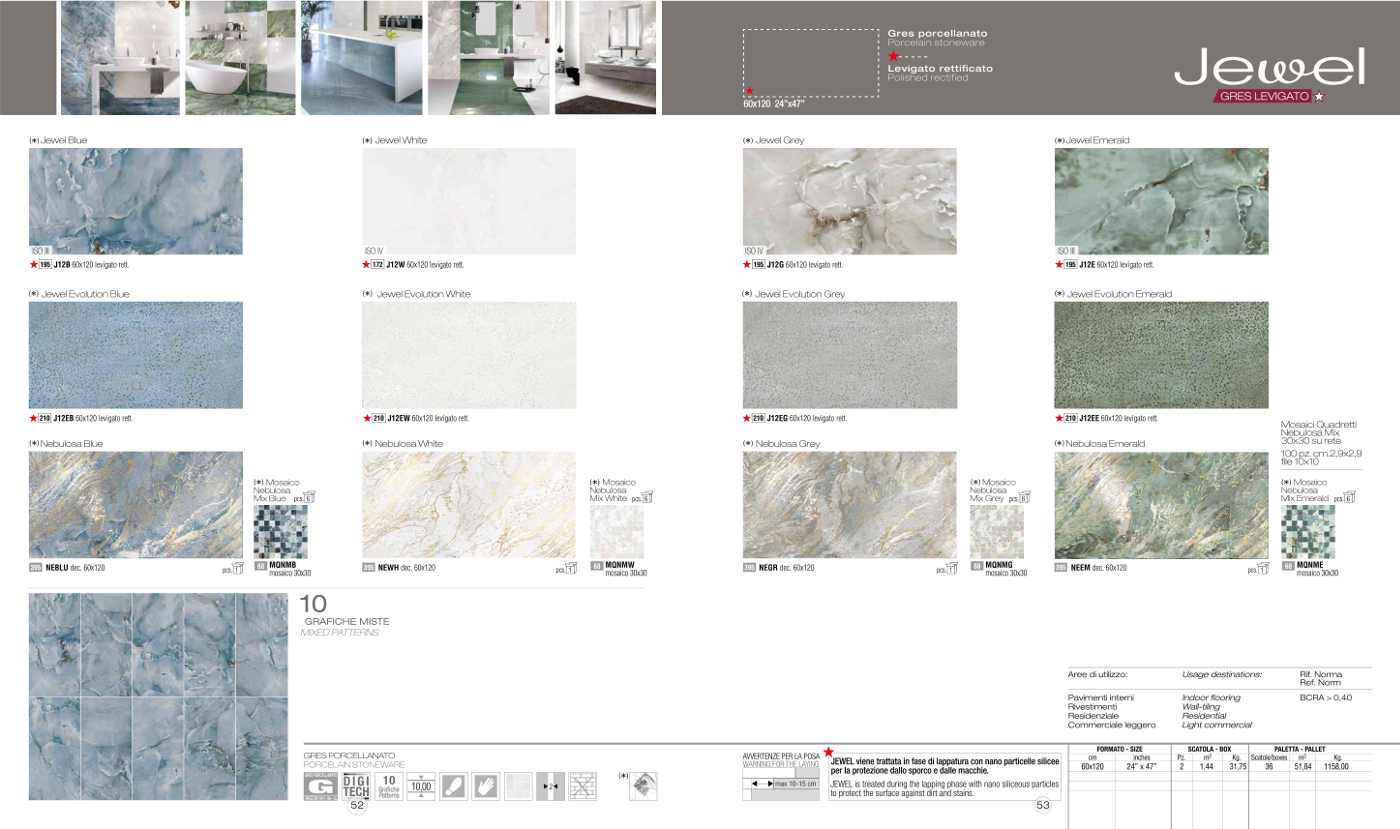Viewport: 1400px width, 829px height.
Task: Click the dashed 60x120 format outline
Action: pyautogui.click(x=810, y=62)
